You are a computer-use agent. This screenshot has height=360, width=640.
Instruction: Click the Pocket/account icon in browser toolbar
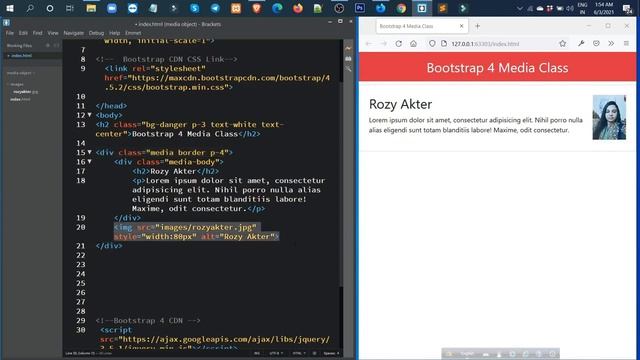tap(596, 44)
